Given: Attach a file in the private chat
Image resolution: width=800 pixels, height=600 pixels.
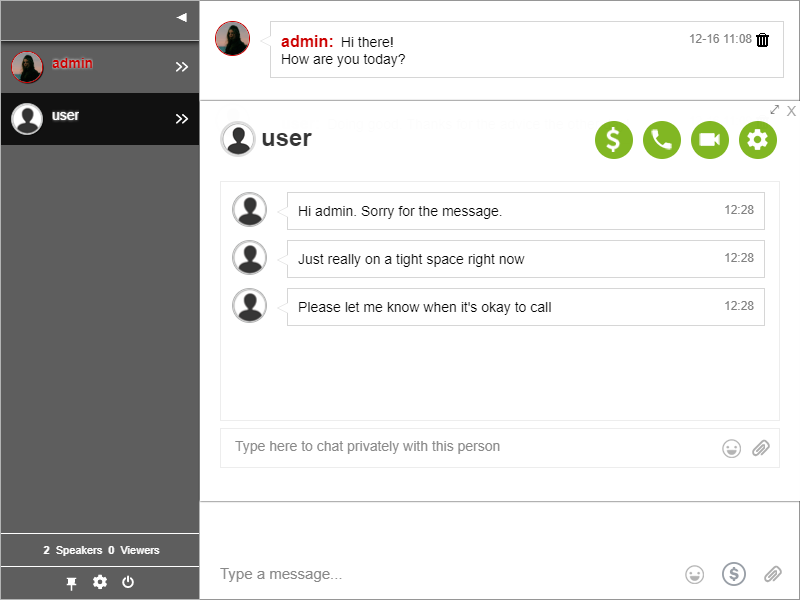Looking at the screenshot, I should tap(761, 447).
